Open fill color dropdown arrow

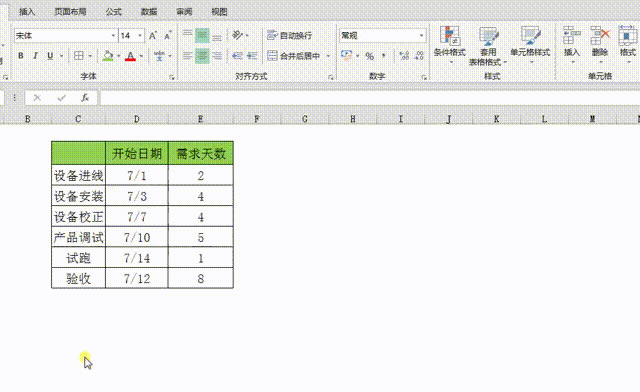118,56
